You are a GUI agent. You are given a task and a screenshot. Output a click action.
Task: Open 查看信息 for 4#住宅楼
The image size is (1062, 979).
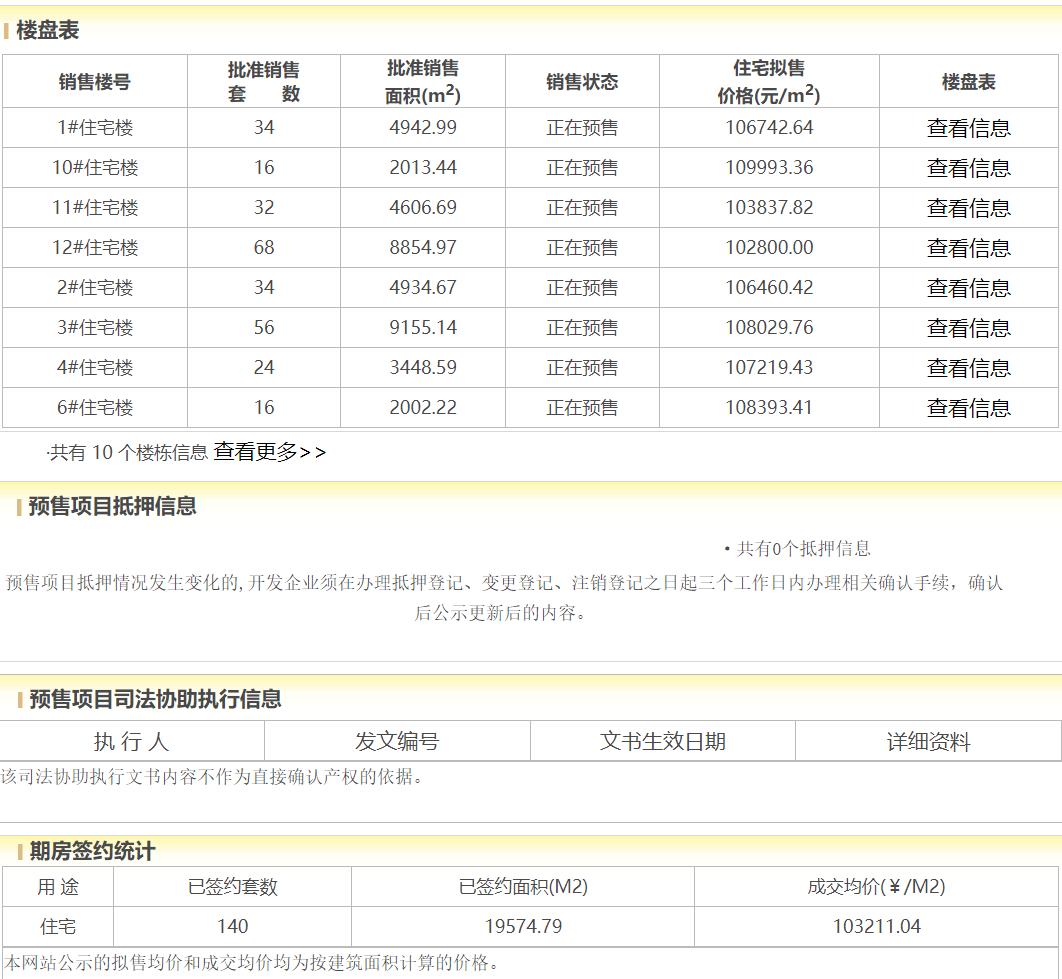(x=969, y=368)
